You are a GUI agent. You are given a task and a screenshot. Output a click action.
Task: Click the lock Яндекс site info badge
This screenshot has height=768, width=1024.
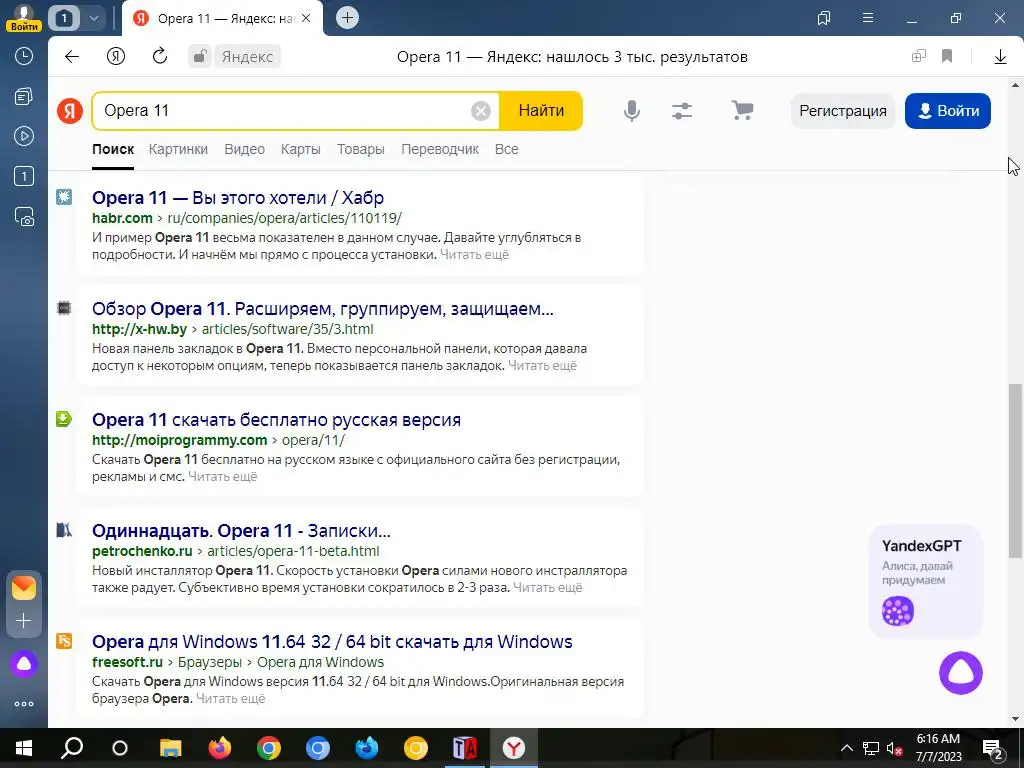(x=234, y=56)
